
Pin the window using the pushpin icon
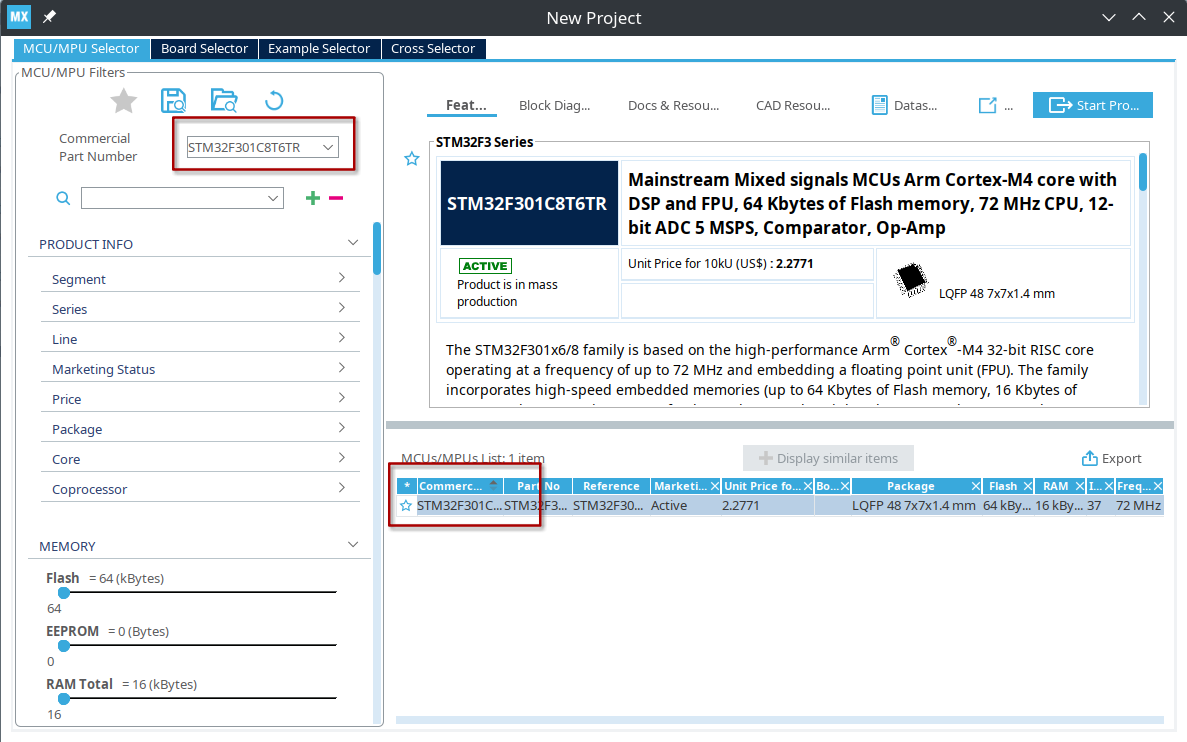tap(49, 18)
